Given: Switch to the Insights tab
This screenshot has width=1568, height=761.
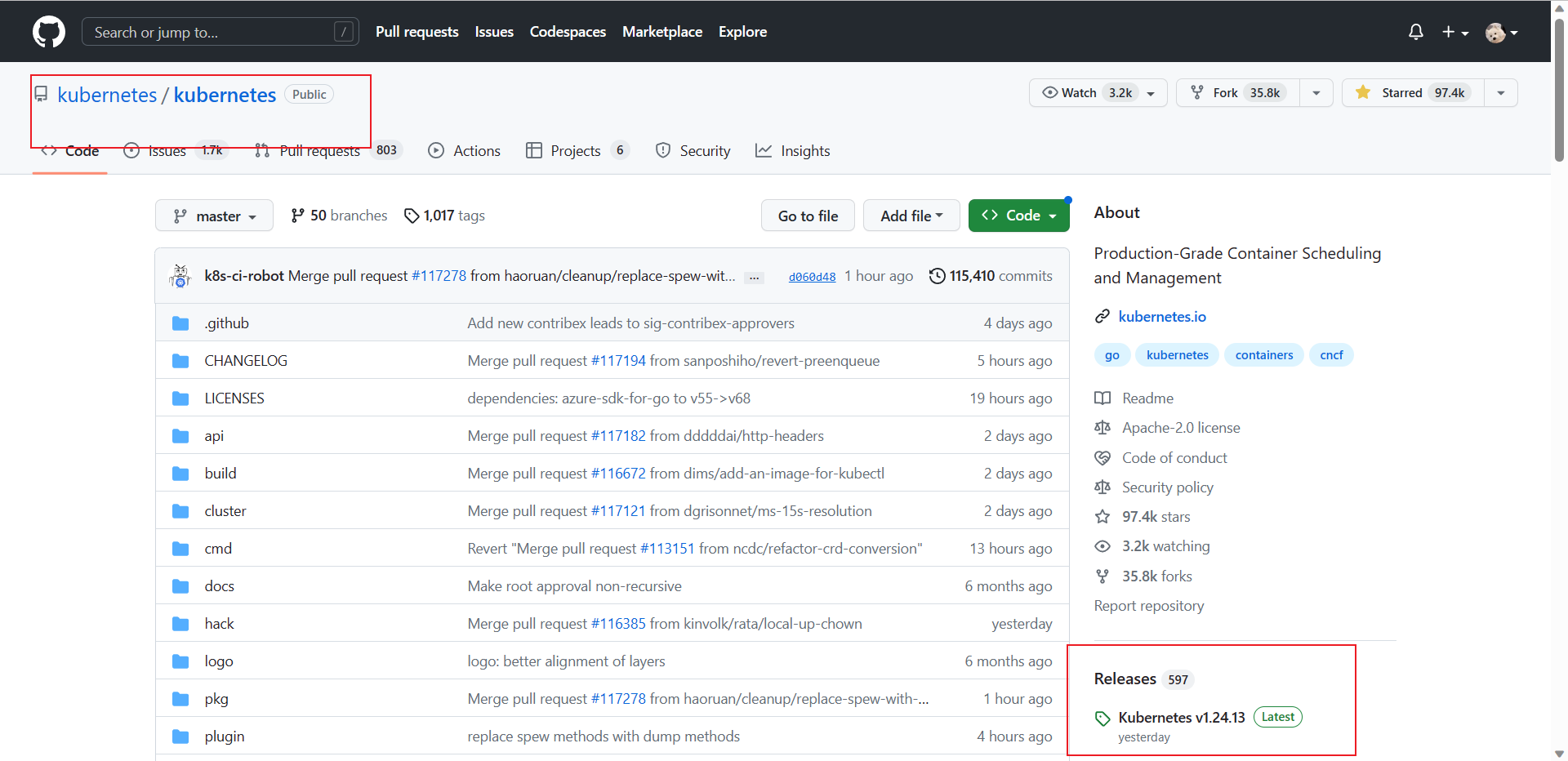Looking at the screenshot, I should (793, 151).
